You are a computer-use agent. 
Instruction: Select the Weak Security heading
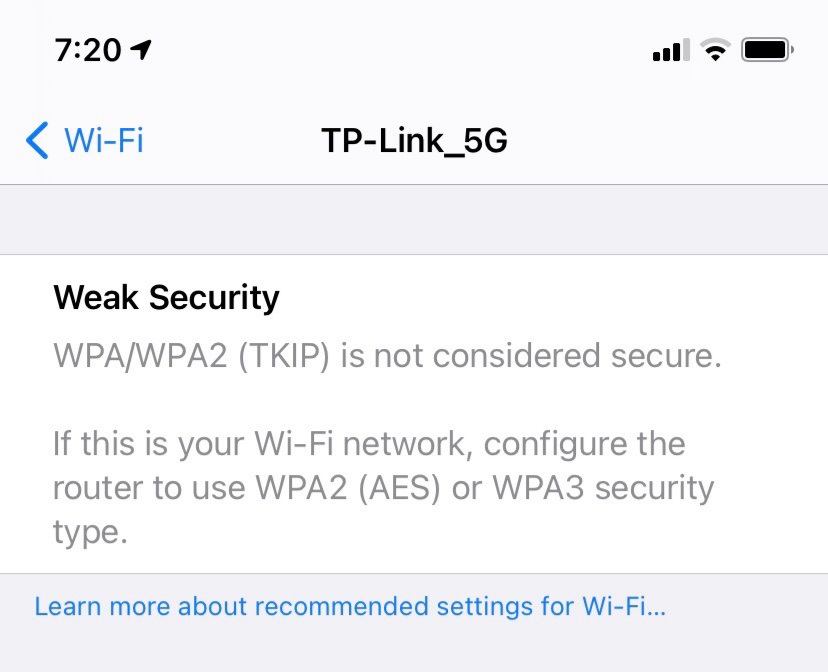(x=166, y=298)
